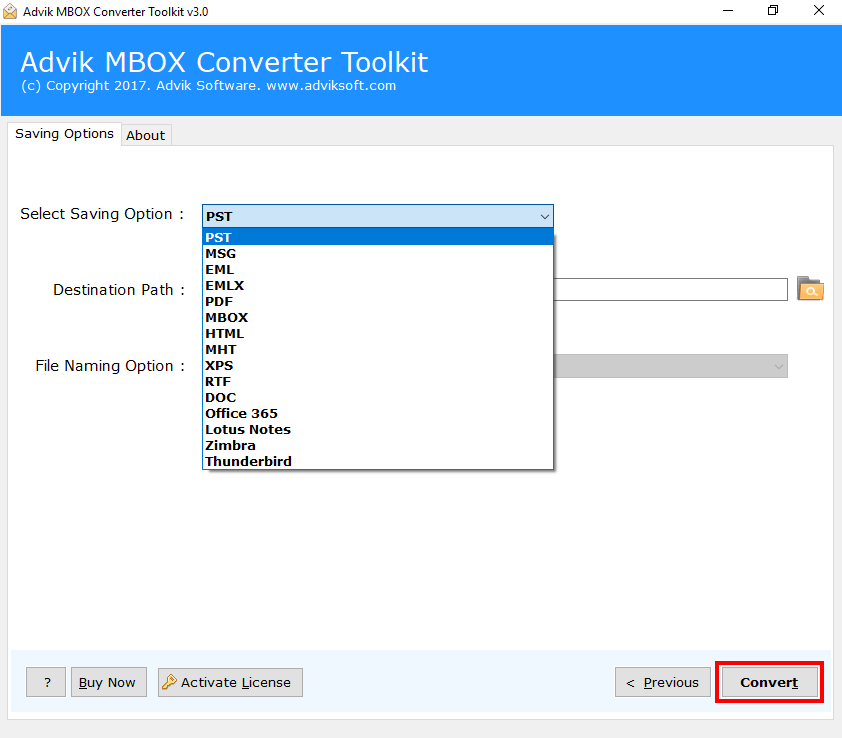Click the folder browse icon for destination
842x738 pixels.
[x=810, y=289]
